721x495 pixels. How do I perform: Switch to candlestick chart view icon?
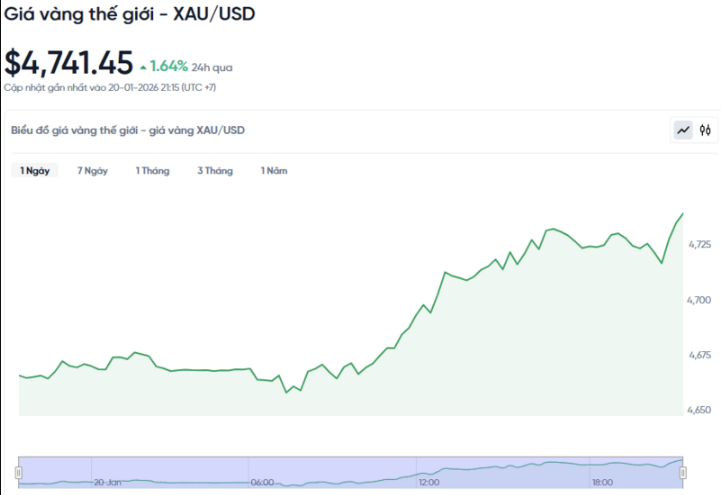pyautogui.click(x=705, y=130)
